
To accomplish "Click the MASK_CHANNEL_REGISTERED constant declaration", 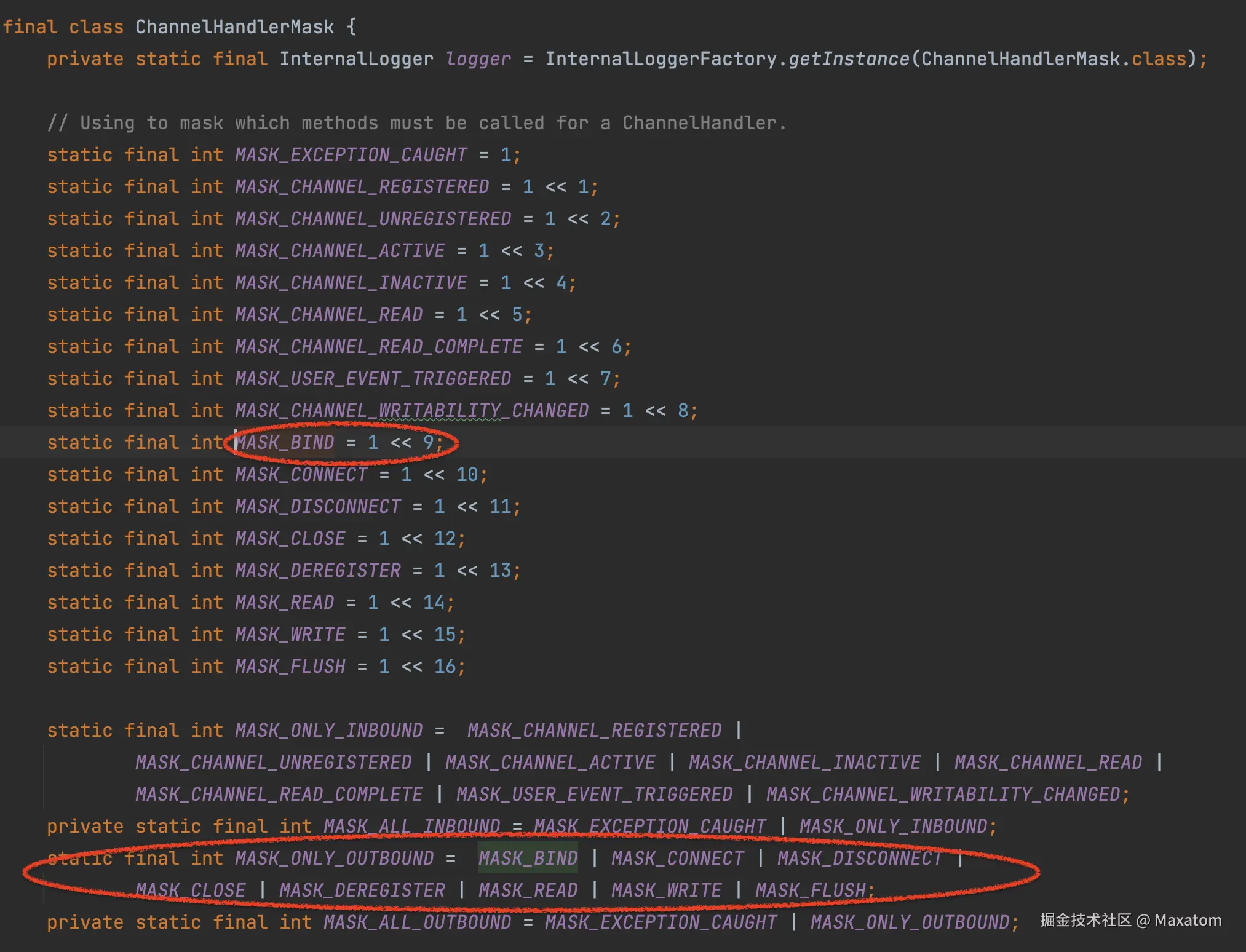I will pyautogui.click(x=362, y=187).
